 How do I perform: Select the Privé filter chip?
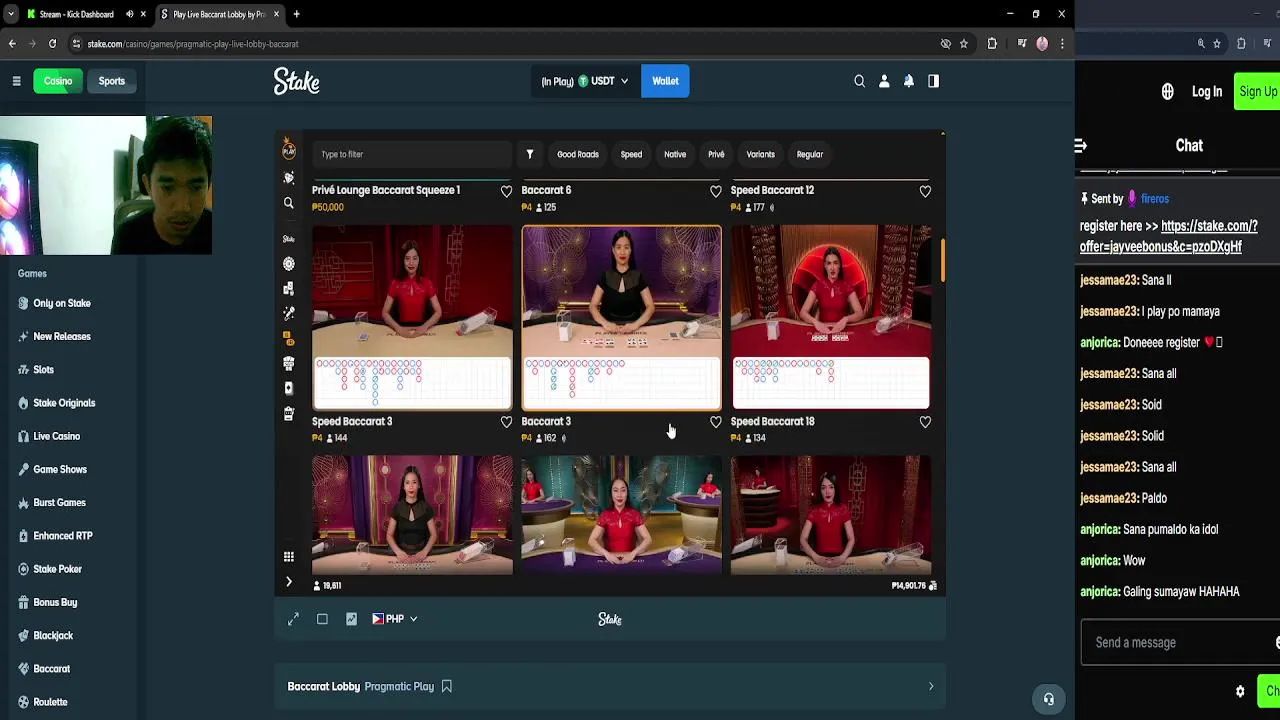(716, 154)
